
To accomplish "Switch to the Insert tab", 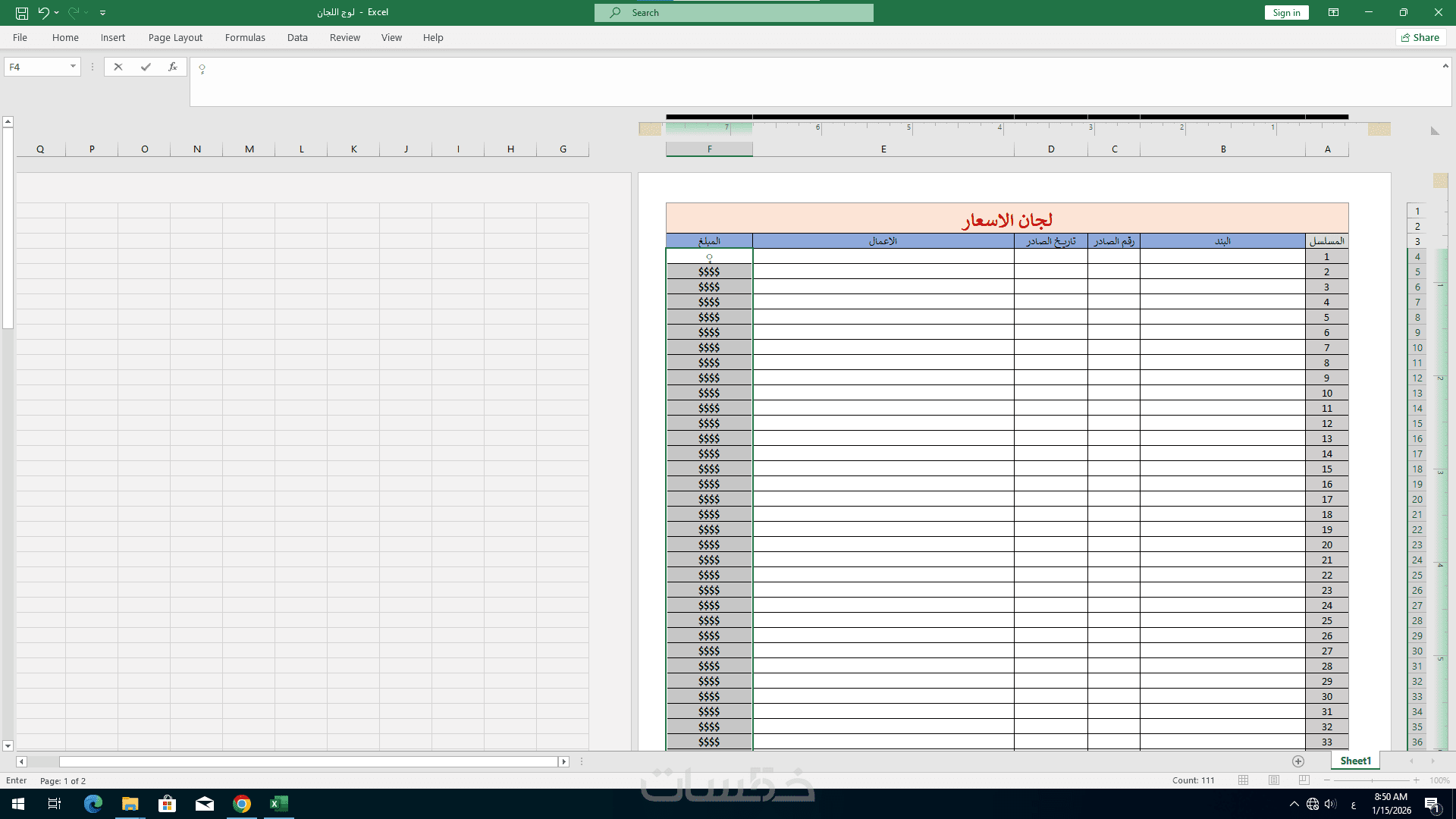I will click(x=113, y=37).
